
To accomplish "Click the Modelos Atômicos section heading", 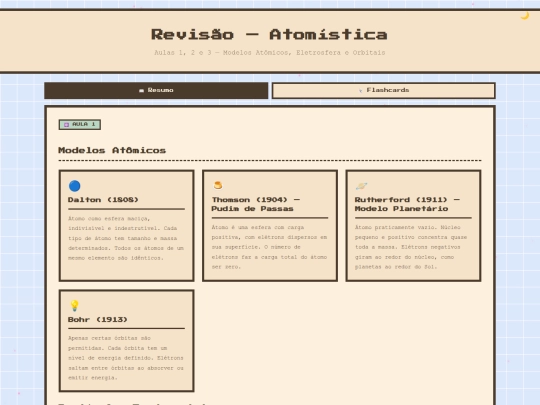I will tap(112, 150).
